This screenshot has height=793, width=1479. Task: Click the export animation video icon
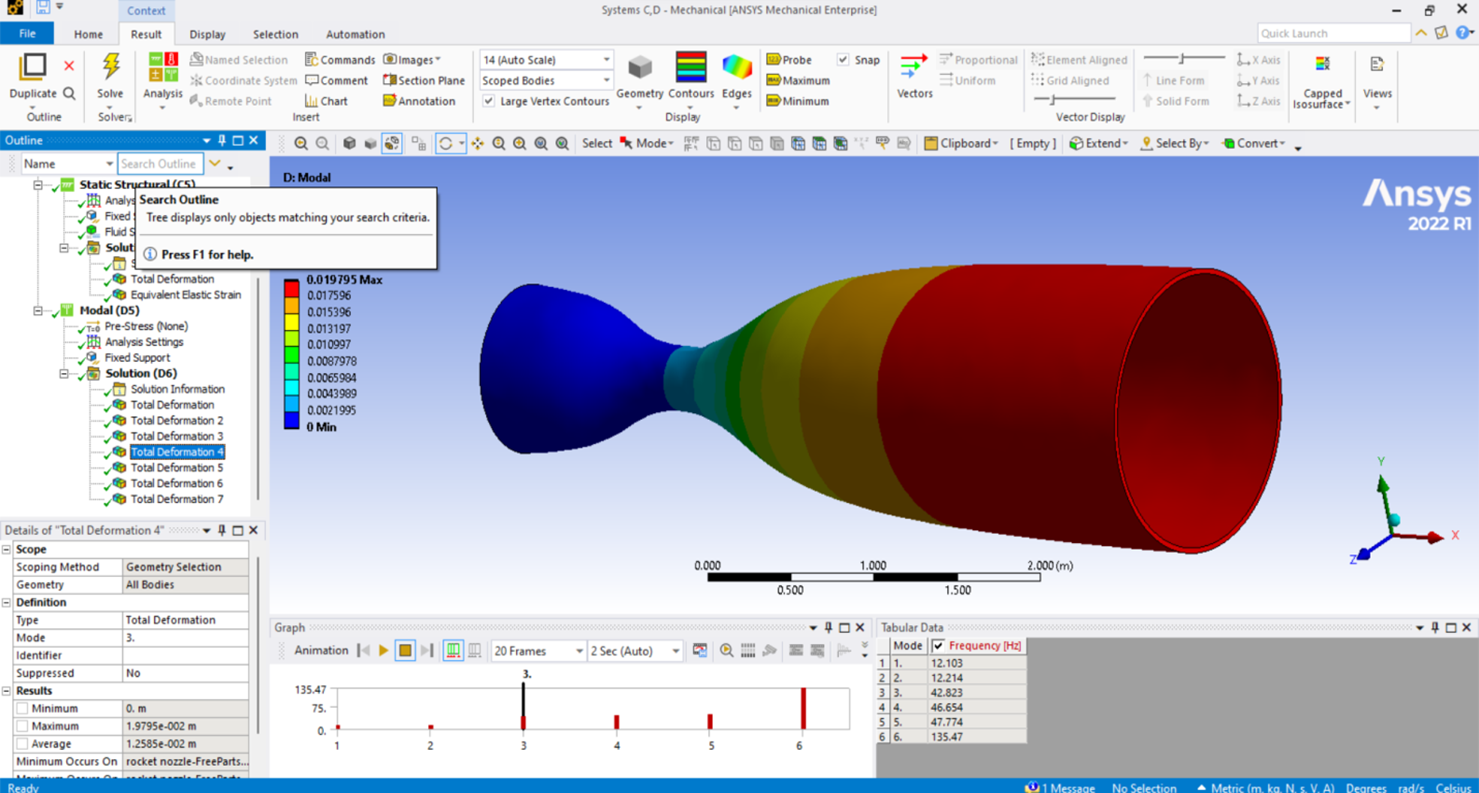click(x=699, y=651)
